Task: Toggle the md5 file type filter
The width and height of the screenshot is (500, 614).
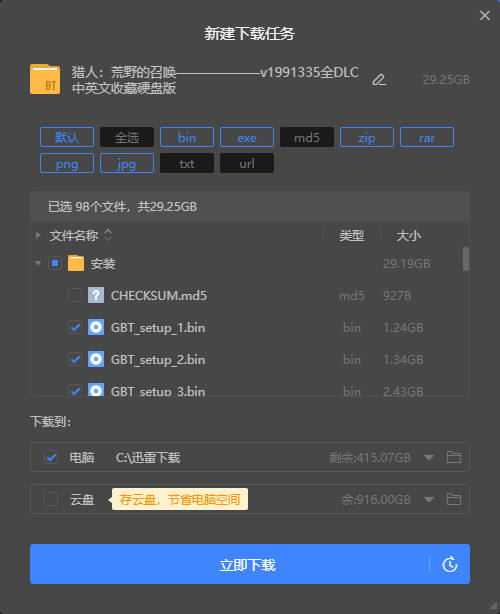Action: point(307,137)
